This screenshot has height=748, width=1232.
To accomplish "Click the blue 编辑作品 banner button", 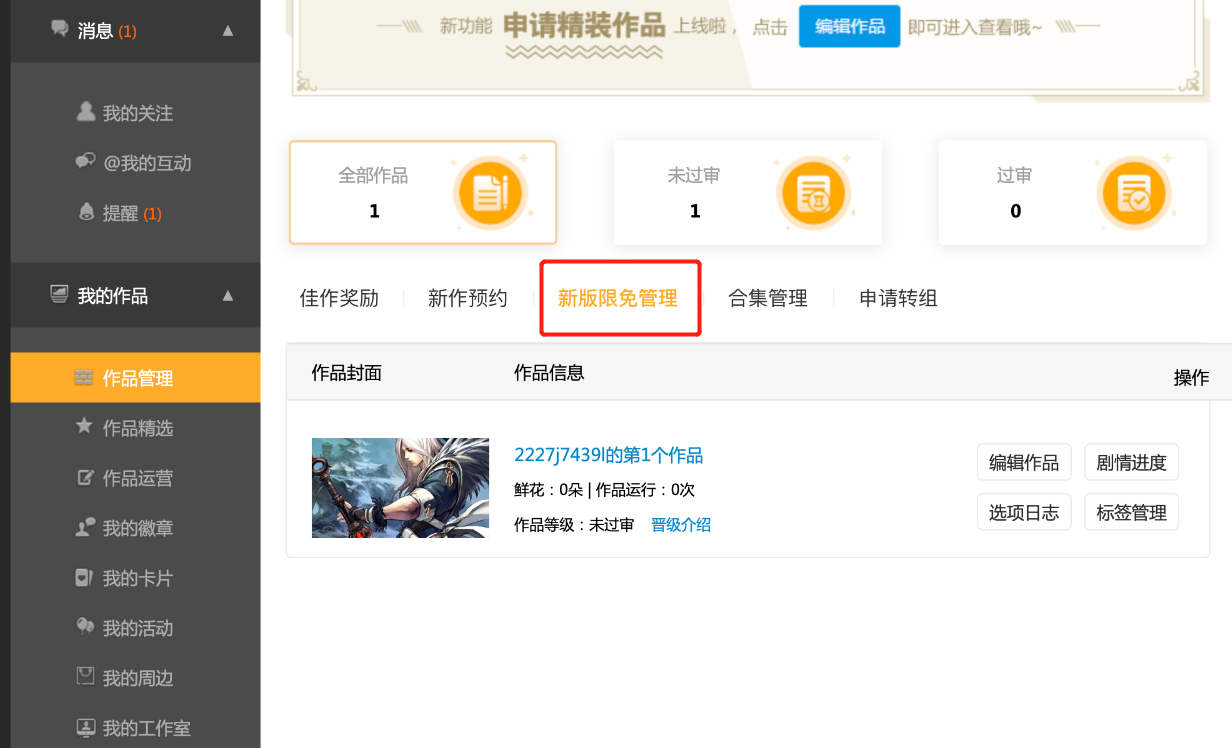I will point(849,27).
